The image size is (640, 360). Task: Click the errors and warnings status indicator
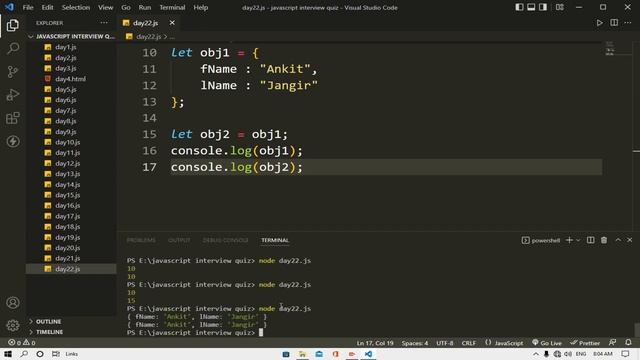click(22, 343)
